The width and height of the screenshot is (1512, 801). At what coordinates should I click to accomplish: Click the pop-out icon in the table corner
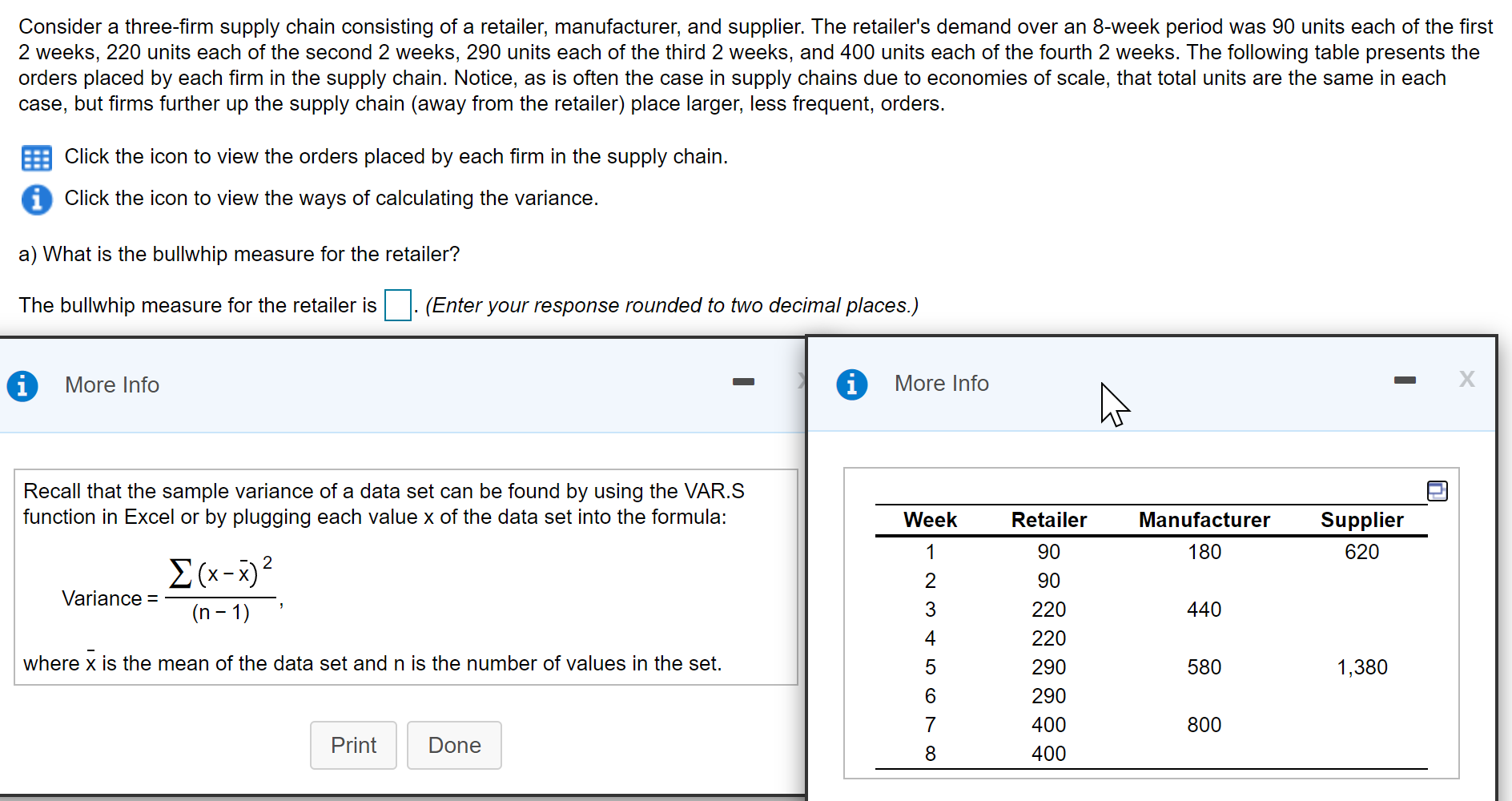[x=1438, y=491]
